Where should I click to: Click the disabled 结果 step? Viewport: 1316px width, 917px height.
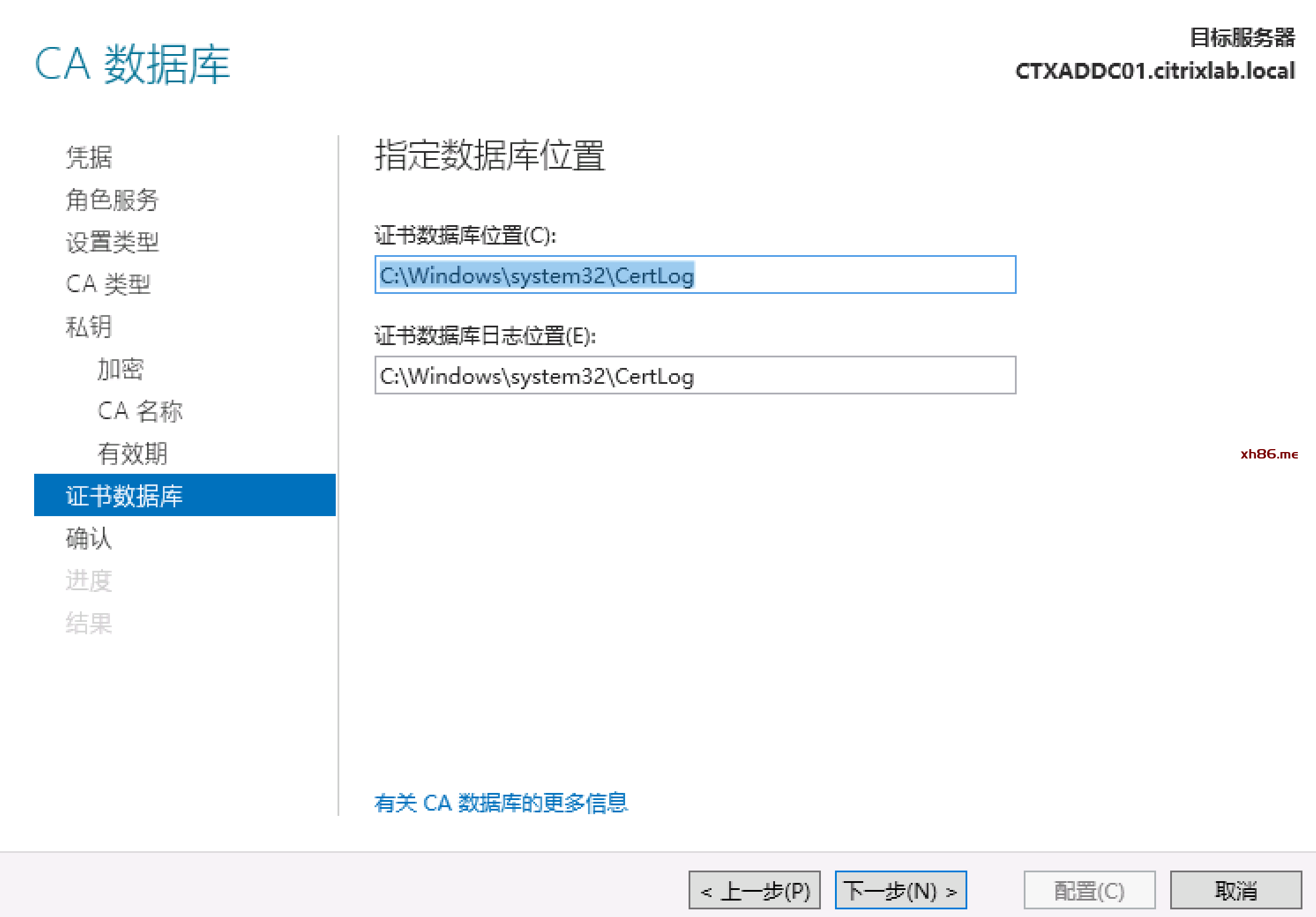pyautogui.click(x=89, y=623)
